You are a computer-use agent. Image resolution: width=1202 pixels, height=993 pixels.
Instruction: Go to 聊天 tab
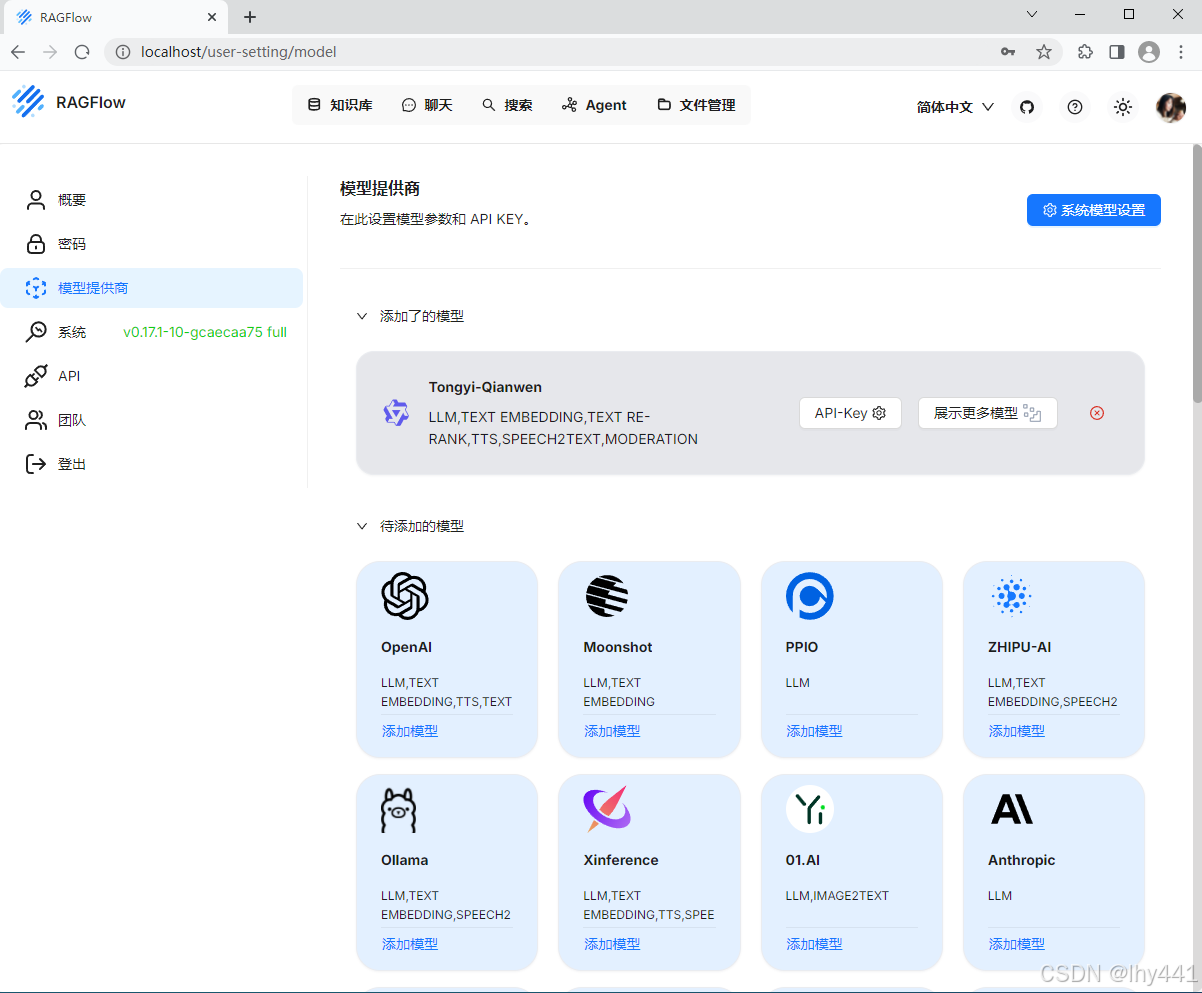[427, 105]
